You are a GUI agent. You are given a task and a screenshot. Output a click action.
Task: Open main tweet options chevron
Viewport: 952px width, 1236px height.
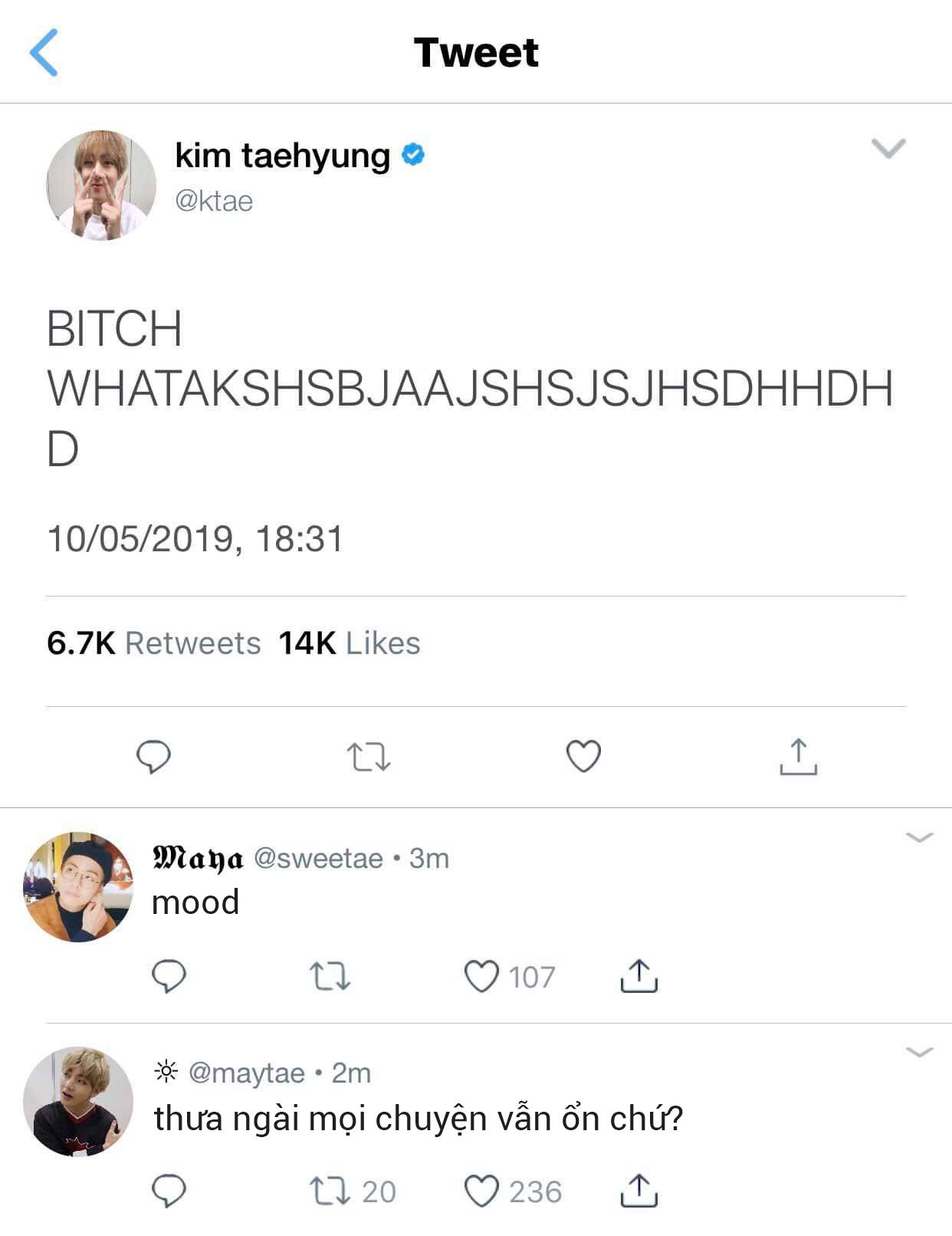click(888, 148)
